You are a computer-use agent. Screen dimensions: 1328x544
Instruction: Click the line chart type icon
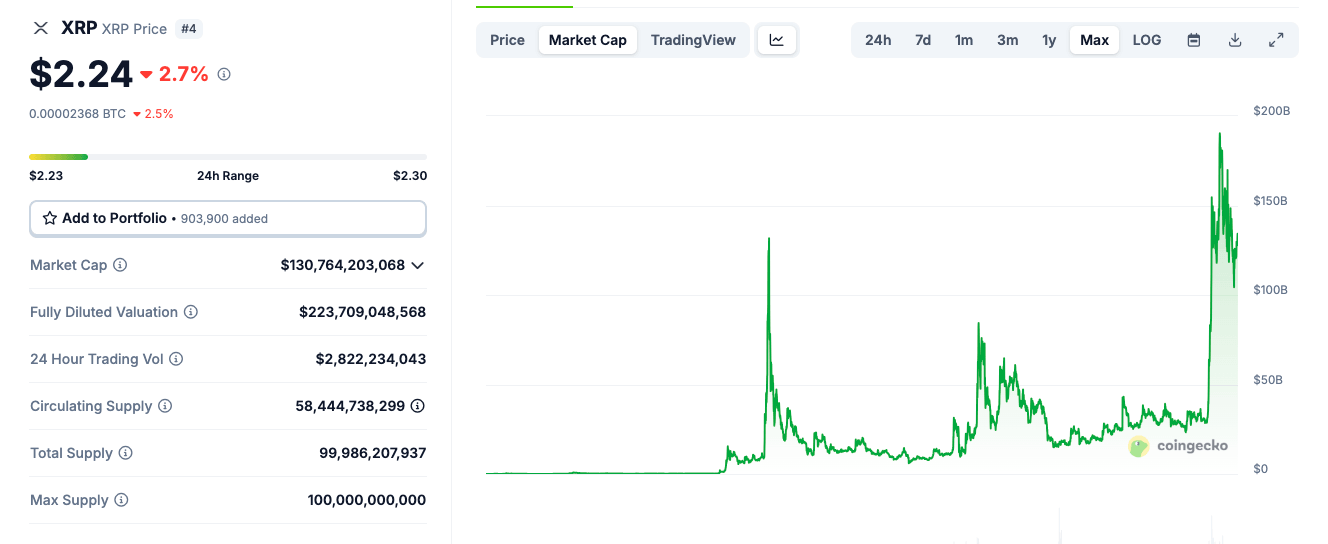pyautogui.click(x=777, y=40)
